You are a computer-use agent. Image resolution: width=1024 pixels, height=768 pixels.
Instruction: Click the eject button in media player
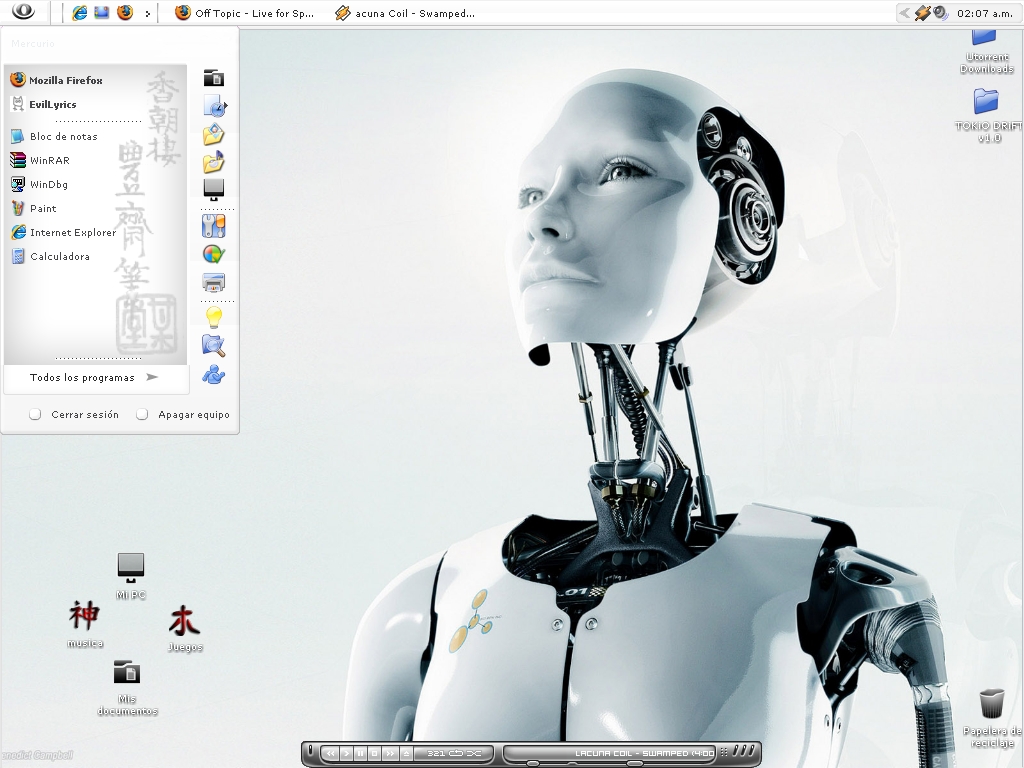(406, 753)
